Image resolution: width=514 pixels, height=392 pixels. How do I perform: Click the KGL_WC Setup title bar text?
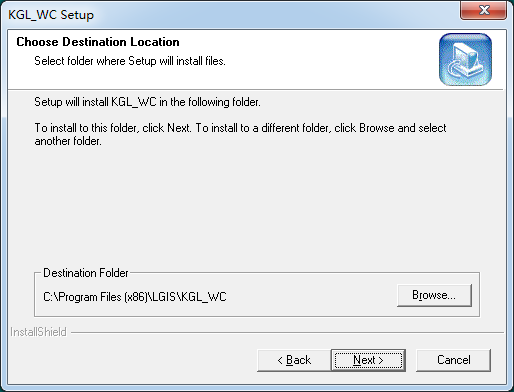click(51, 15)
